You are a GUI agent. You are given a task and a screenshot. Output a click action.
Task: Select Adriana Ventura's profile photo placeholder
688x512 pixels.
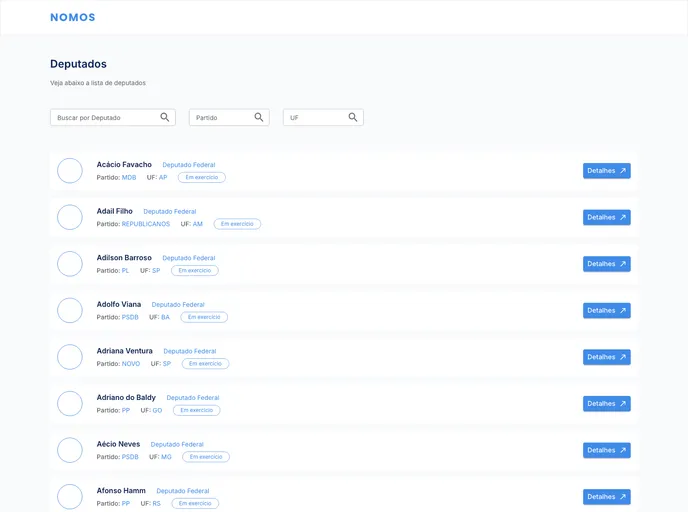coord(70,357)
